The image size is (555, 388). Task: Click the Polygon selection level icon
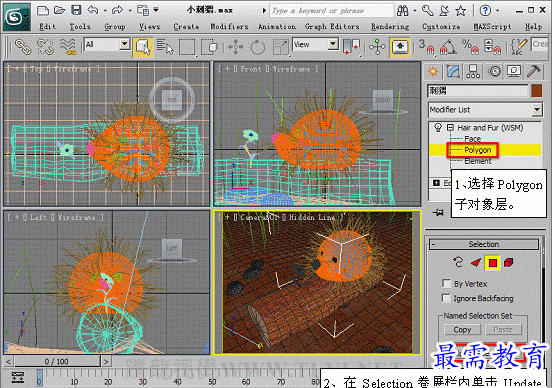pos(492,263)
